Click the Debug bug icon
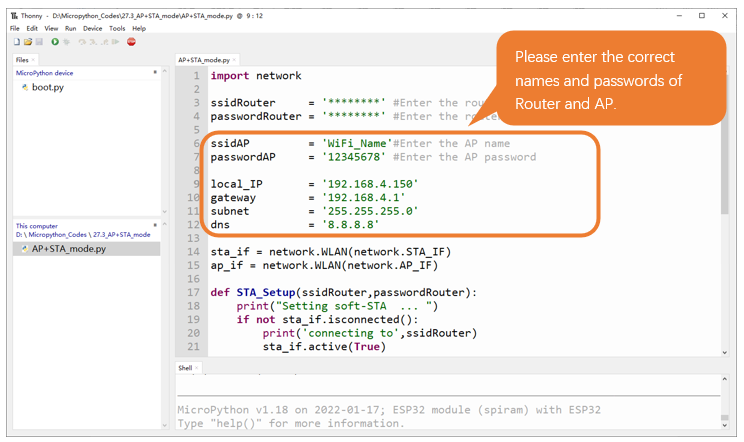 coord(66,42)
